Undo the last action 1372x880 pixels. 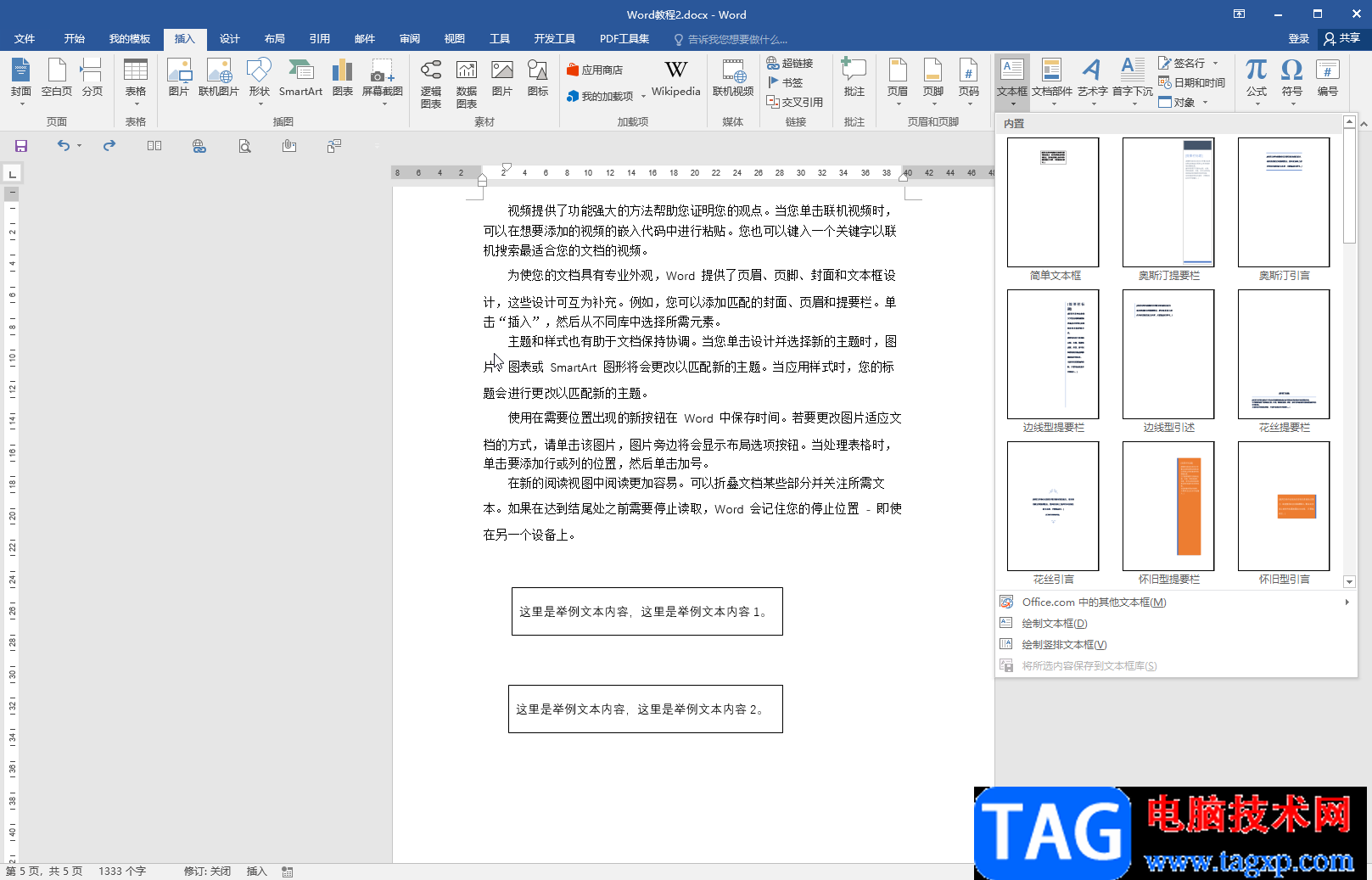(x=64, y=146)
